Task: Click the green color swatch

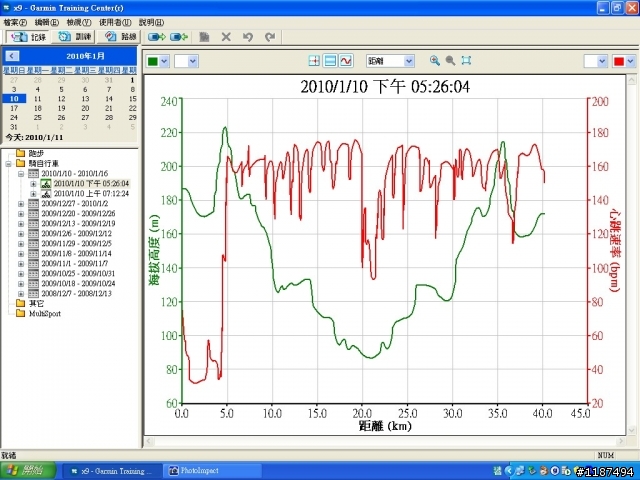Action: tap(153, 62)
